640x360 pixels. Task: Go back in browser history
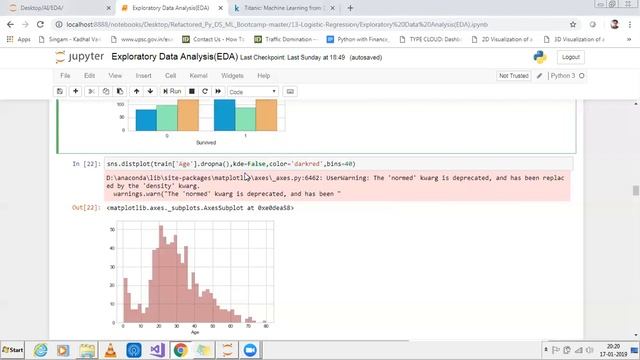coord(10,24)
